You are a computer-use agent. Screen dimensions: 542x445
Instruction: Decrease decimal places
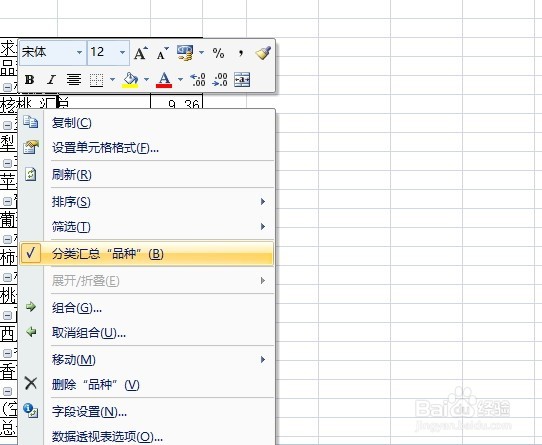pyautogui.click(x=220, y=80)
